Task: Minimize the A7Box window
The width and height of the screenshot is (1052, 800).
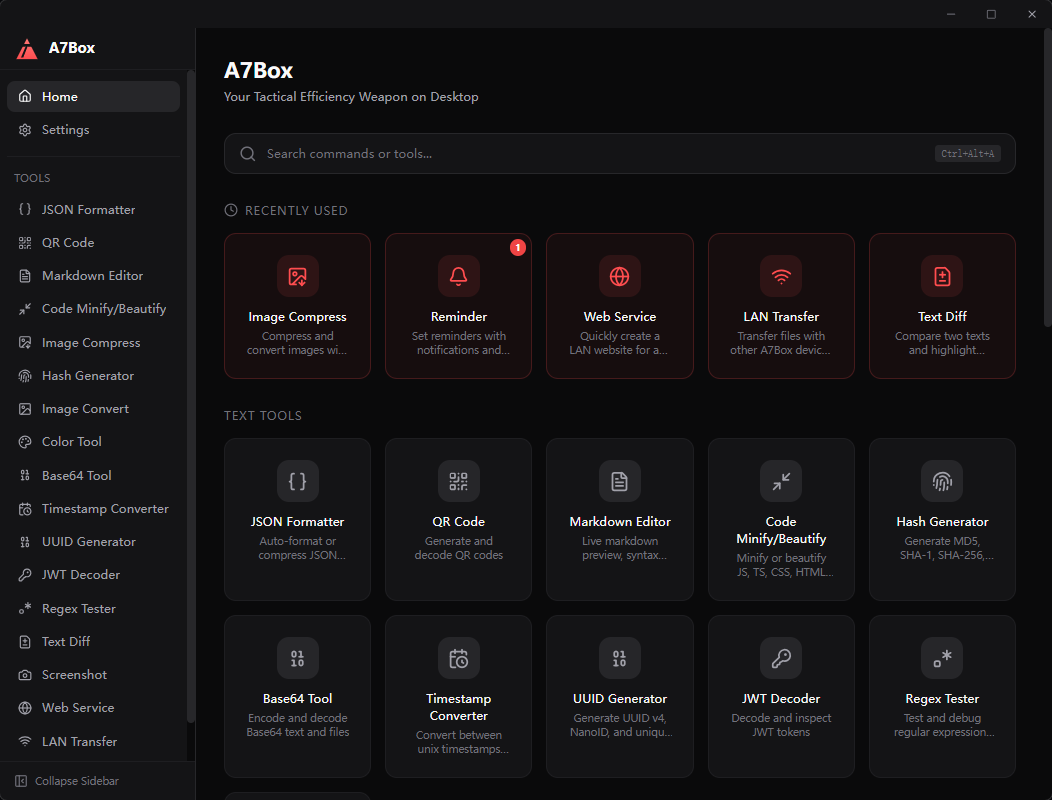Action: (x=951, y=14)
